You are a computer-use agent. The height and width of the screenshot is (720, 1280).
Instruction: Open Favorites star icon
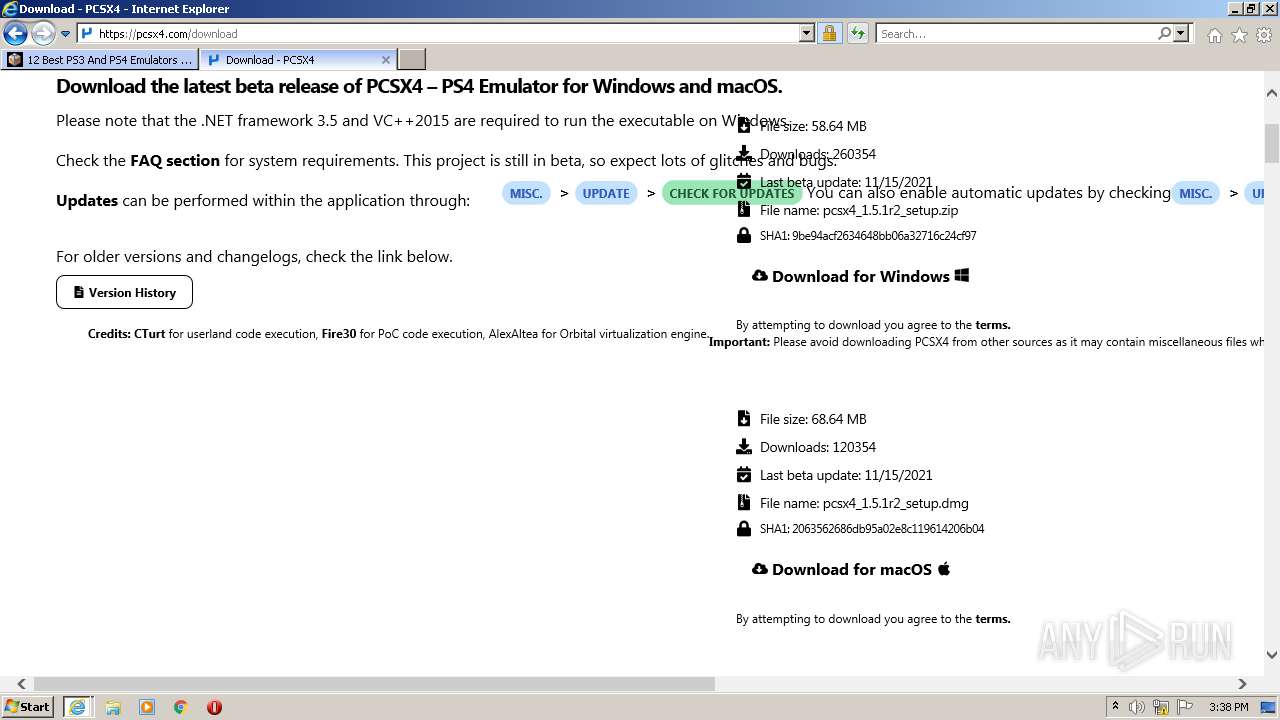pos(1239,35)
